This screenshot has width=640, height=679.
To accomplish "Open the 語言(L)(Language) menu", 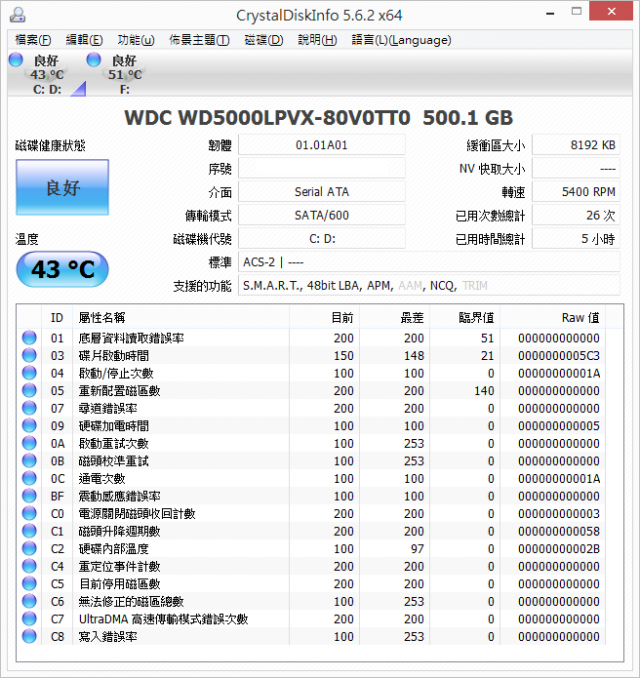I will coord(401,40).
